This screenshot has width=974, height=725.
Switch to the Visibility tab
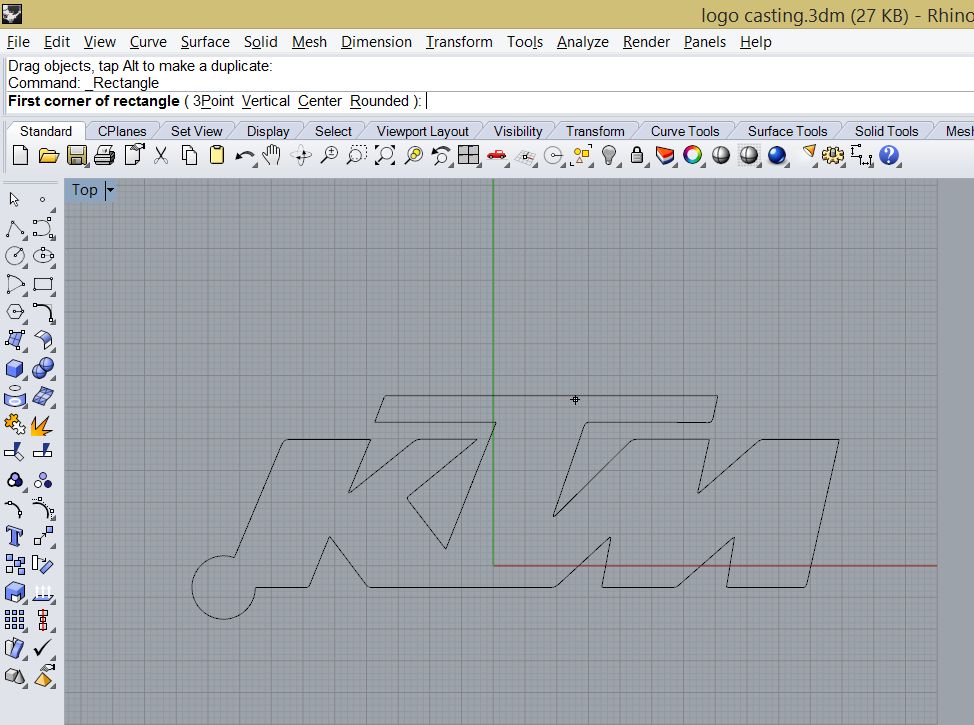[518, 131]
